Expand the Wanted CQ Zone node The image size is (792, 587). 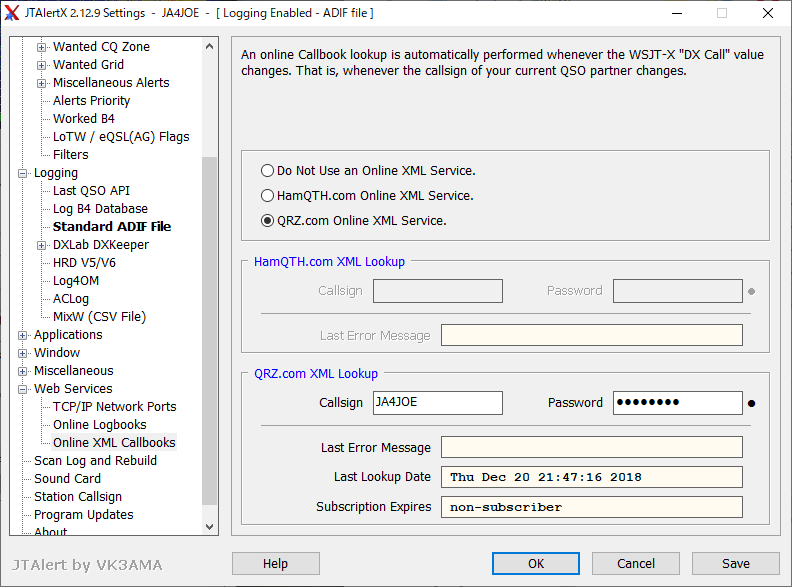(x=41, y=47)
